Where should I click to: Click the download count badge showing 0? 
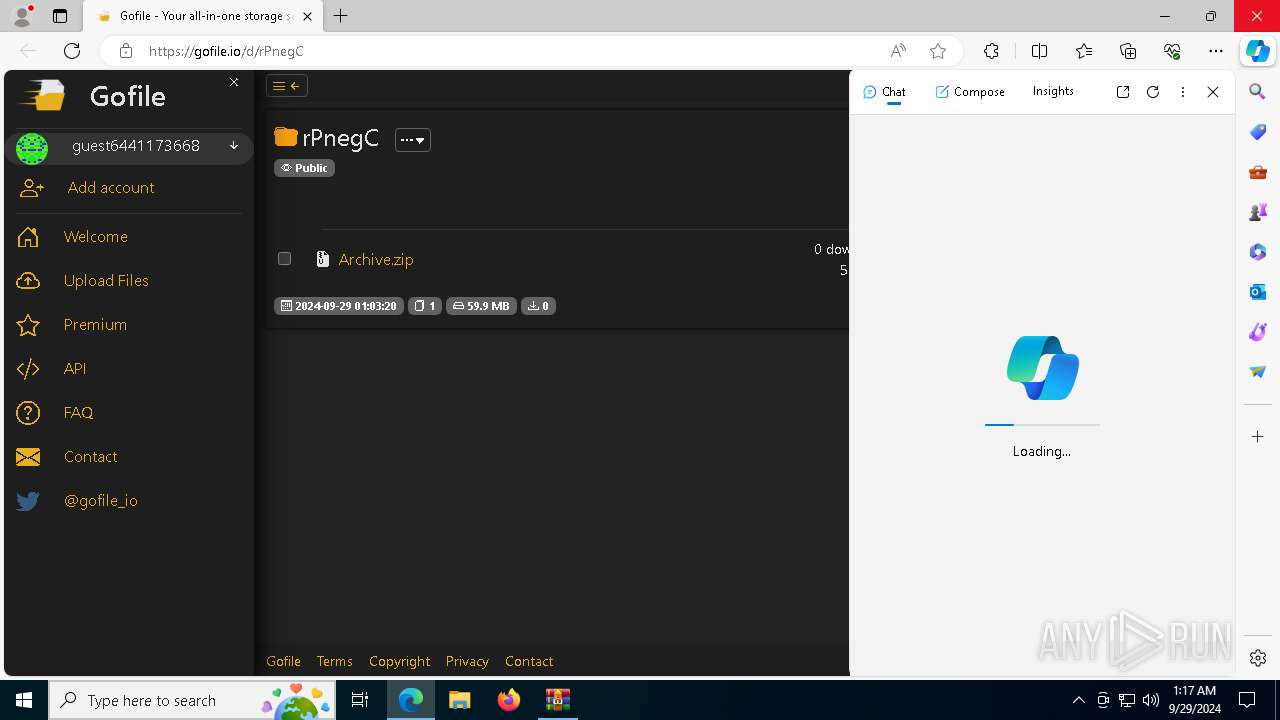pos(538,306)
